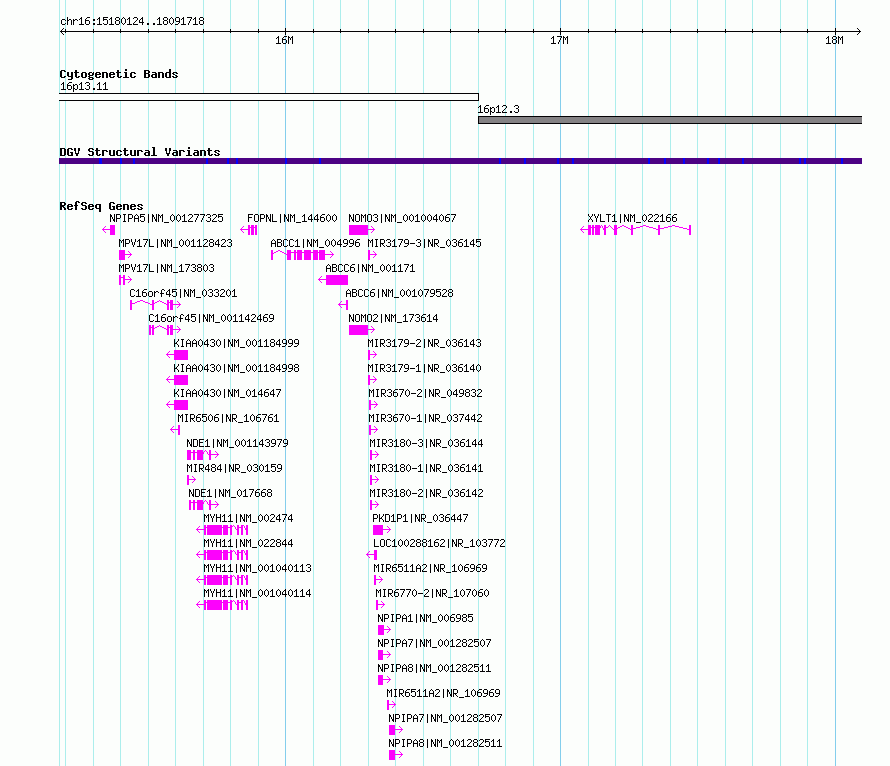This screenshot has height=766, width=890.
Task: Select the MPV17L NM_173803 gene glyph
Action: (125, 280)
